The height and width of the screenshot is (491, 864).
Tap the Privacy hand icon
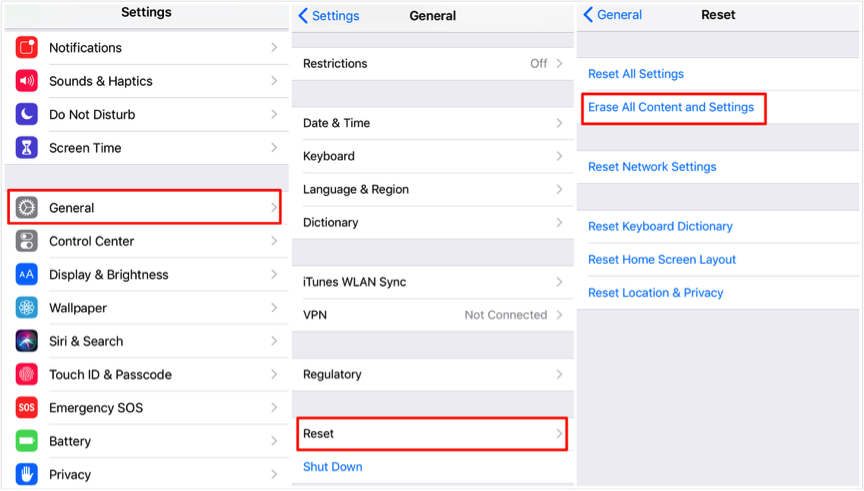tap(26, 474)
